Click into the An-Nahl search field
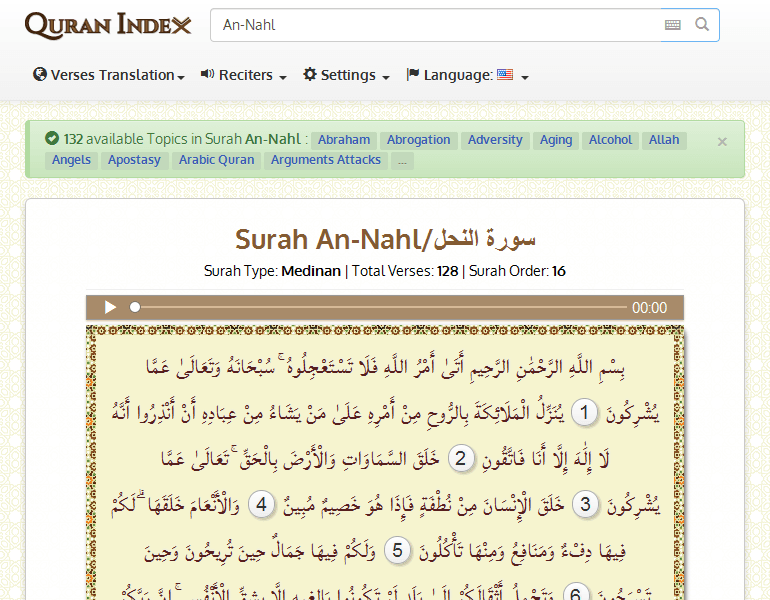 click(x=435, y=25)
